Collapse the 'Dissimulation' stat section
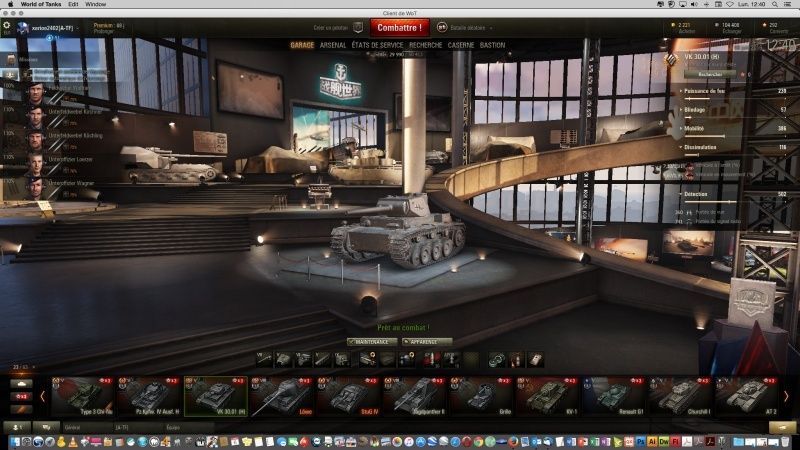 pyautogui.click(x=698, y=147)
